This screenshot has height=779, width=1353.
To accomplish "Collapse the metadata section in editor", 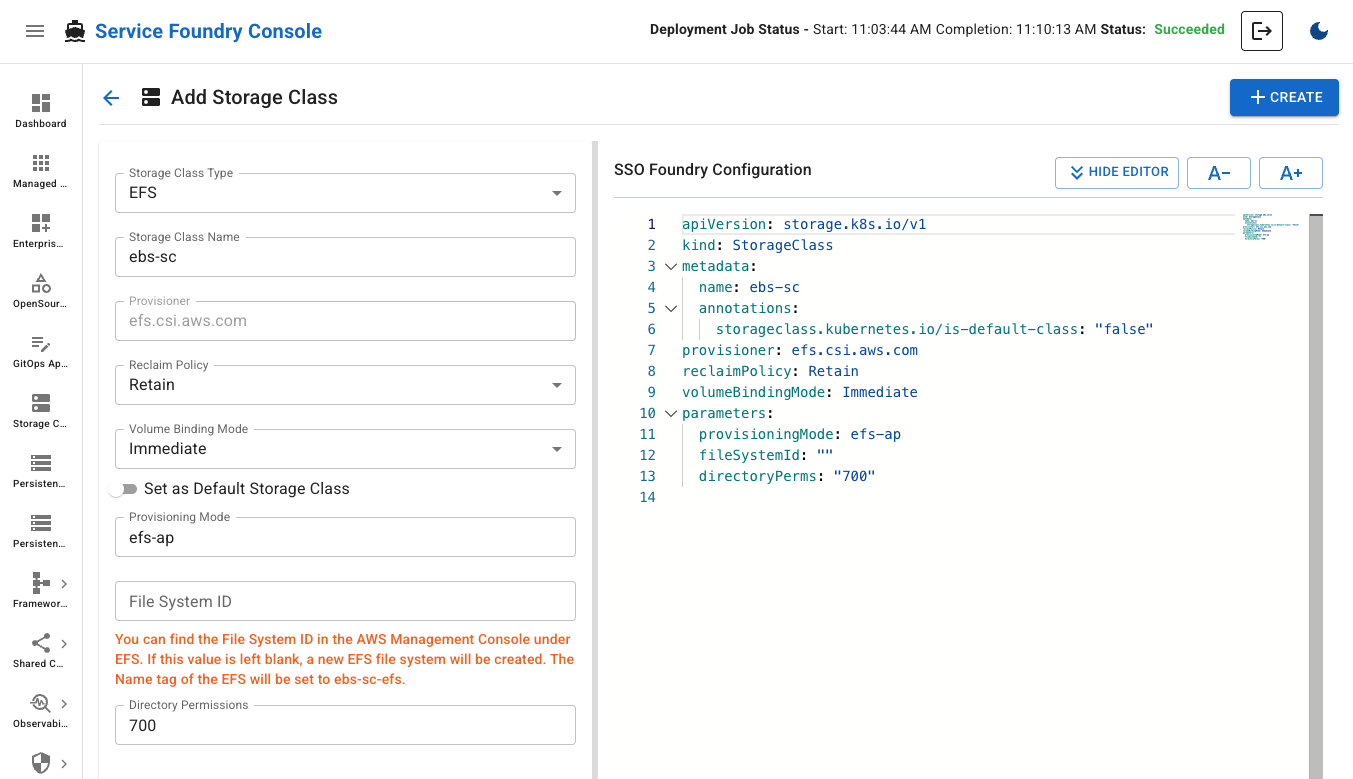I will (670, 267).
